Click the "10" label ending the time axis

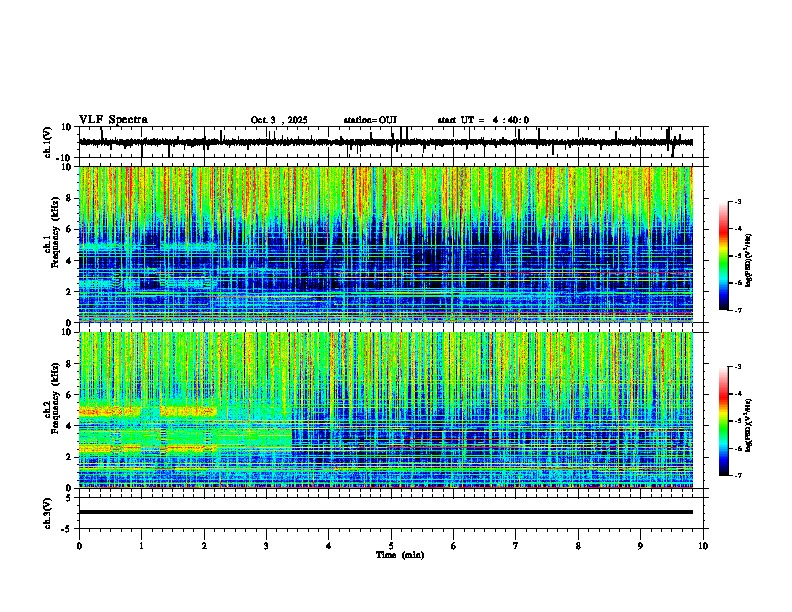pos(703,546)
